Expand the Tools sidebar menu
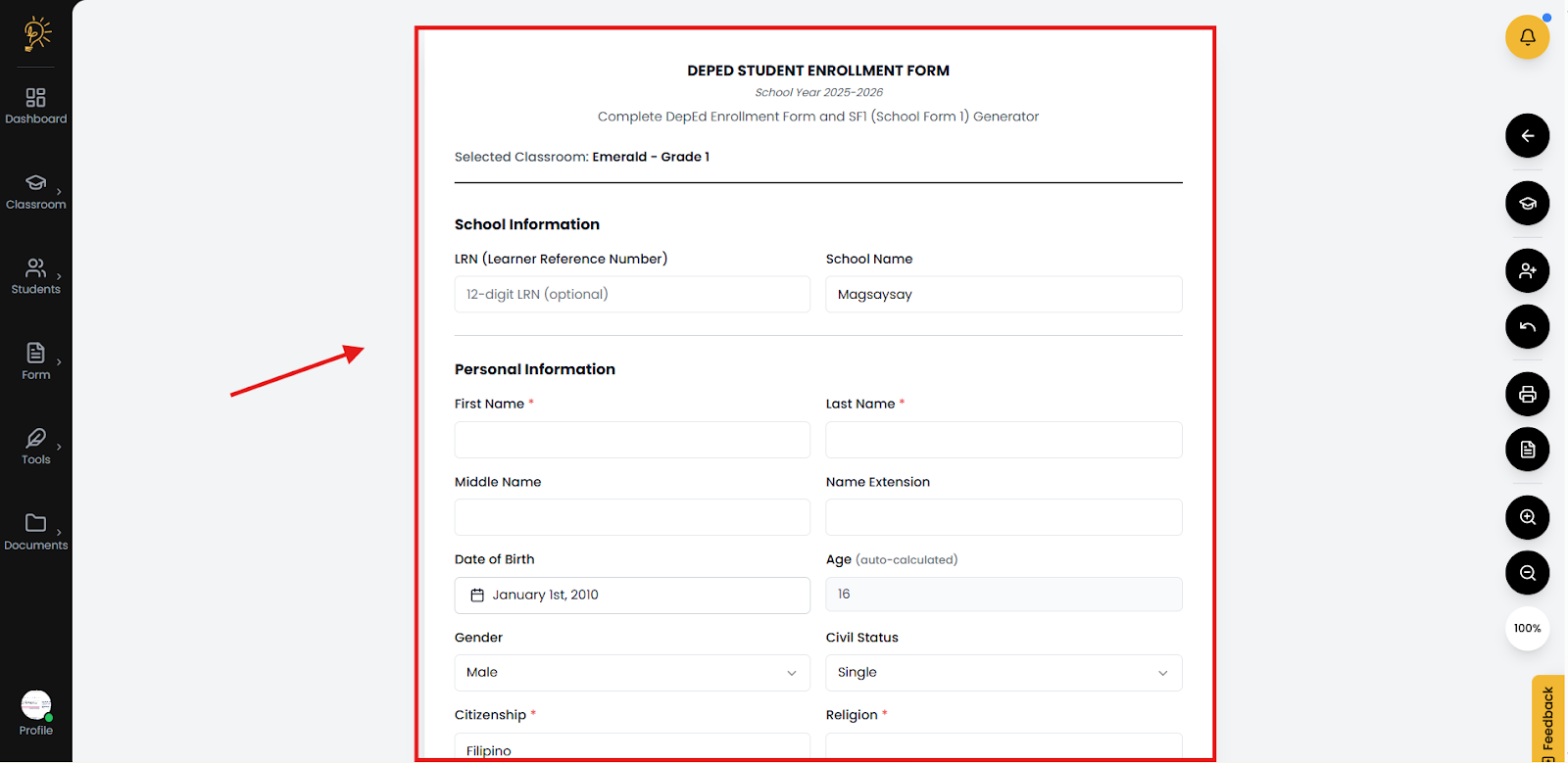 (36, 447)
